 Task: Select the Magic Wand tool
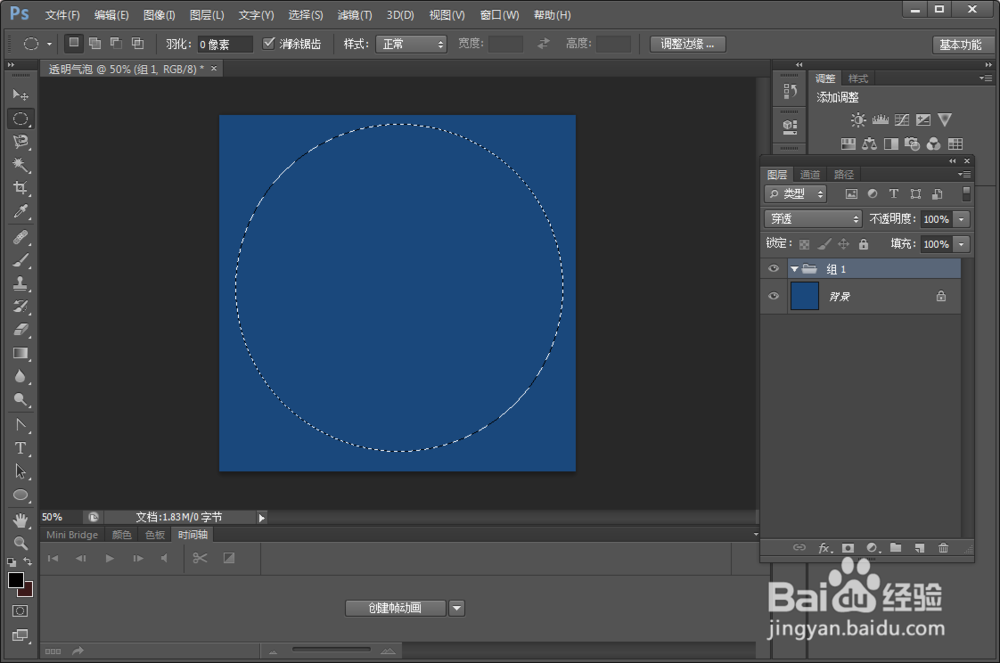(20, 164)
